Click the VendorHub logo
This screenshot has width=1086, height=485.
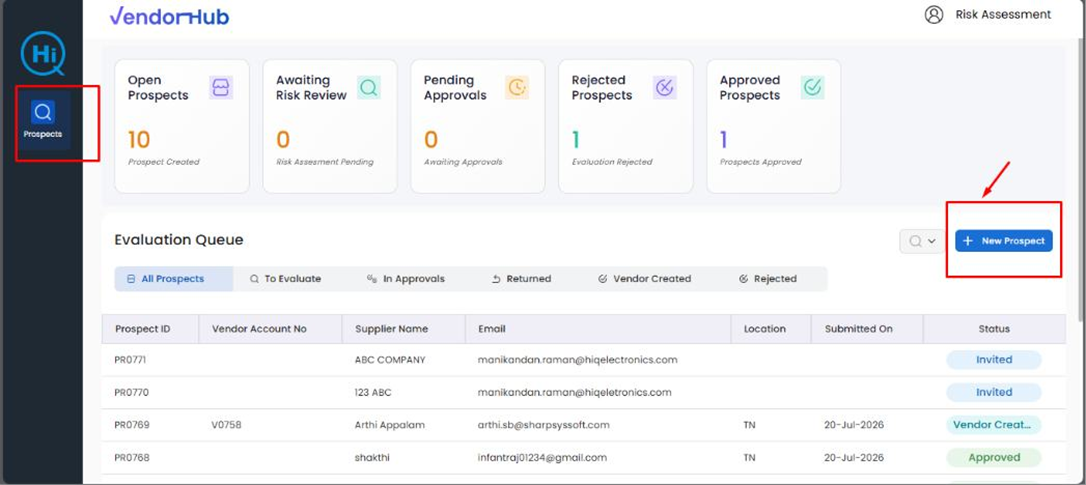click(x=170, y=16)
